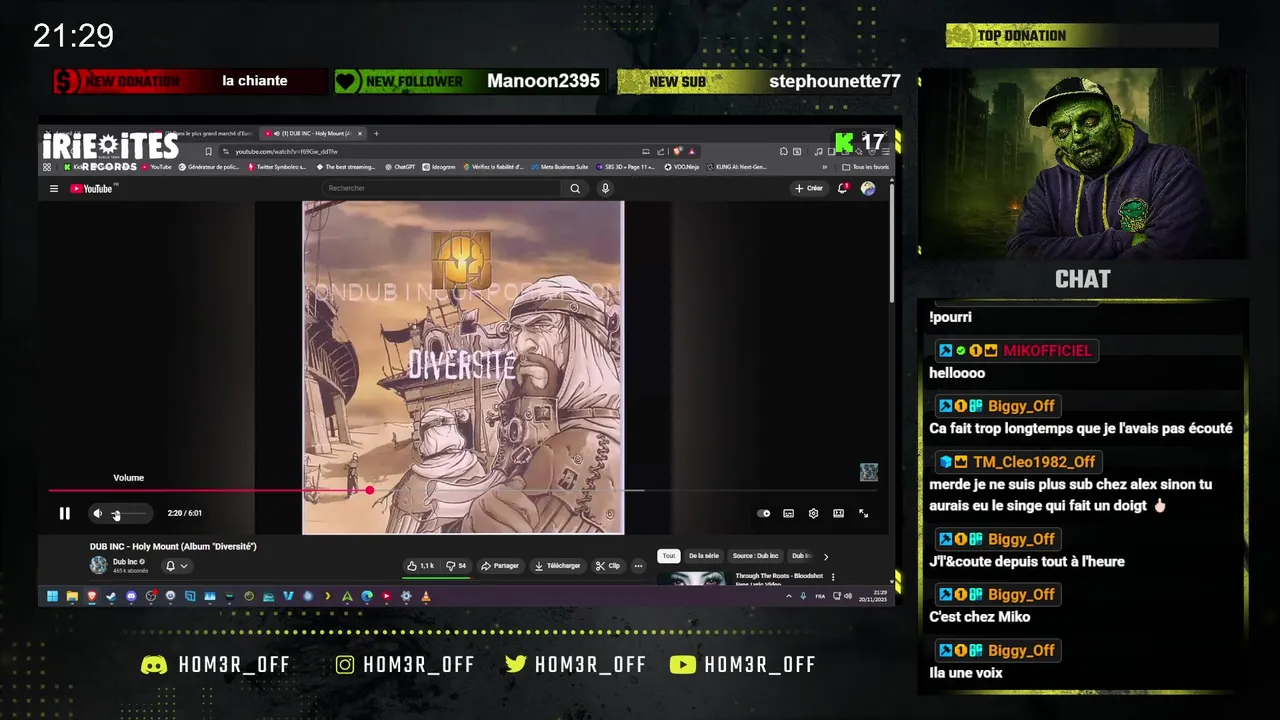Open the FRA language input switcher
This screenshot has width=1280, height=720.
(x=820, y=596)
